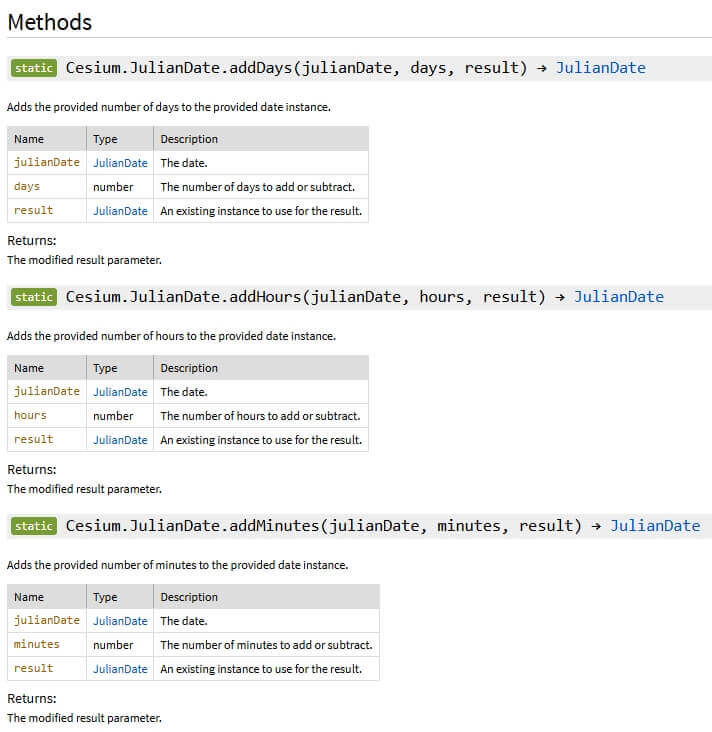Click 'The modified result parameter.' under addDays
Screen dimensions: 712x732
(84, 260)
